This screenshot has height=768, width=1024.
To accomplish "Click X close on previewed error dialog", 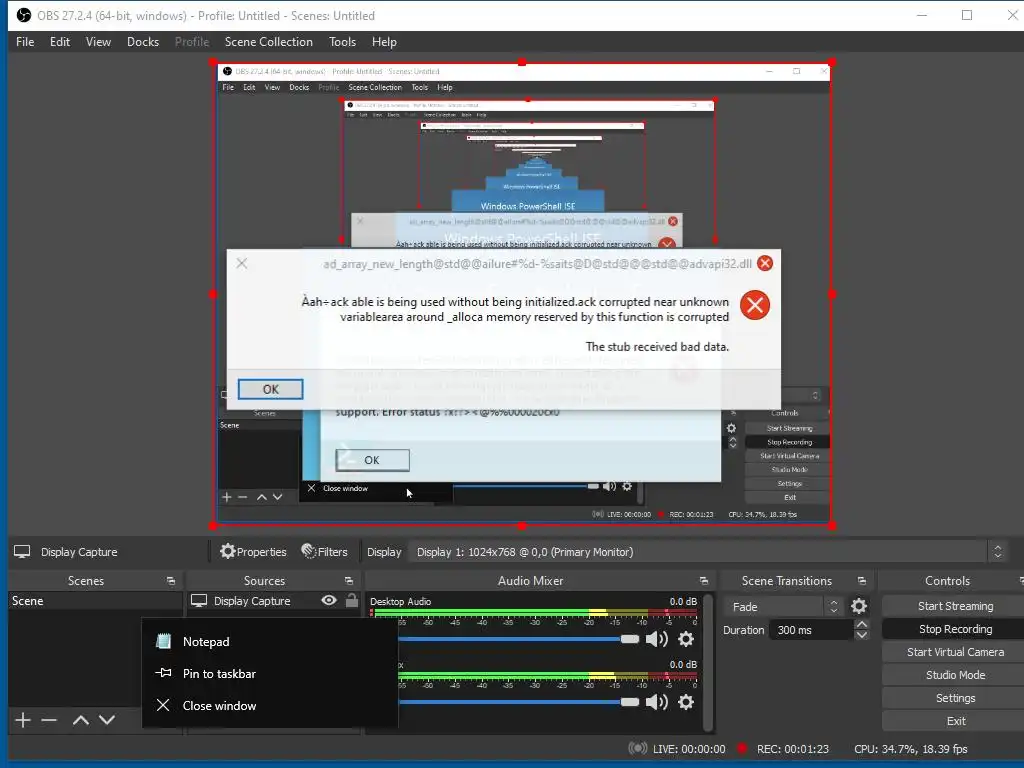I will pyautogui.click(x=242, y=263).
